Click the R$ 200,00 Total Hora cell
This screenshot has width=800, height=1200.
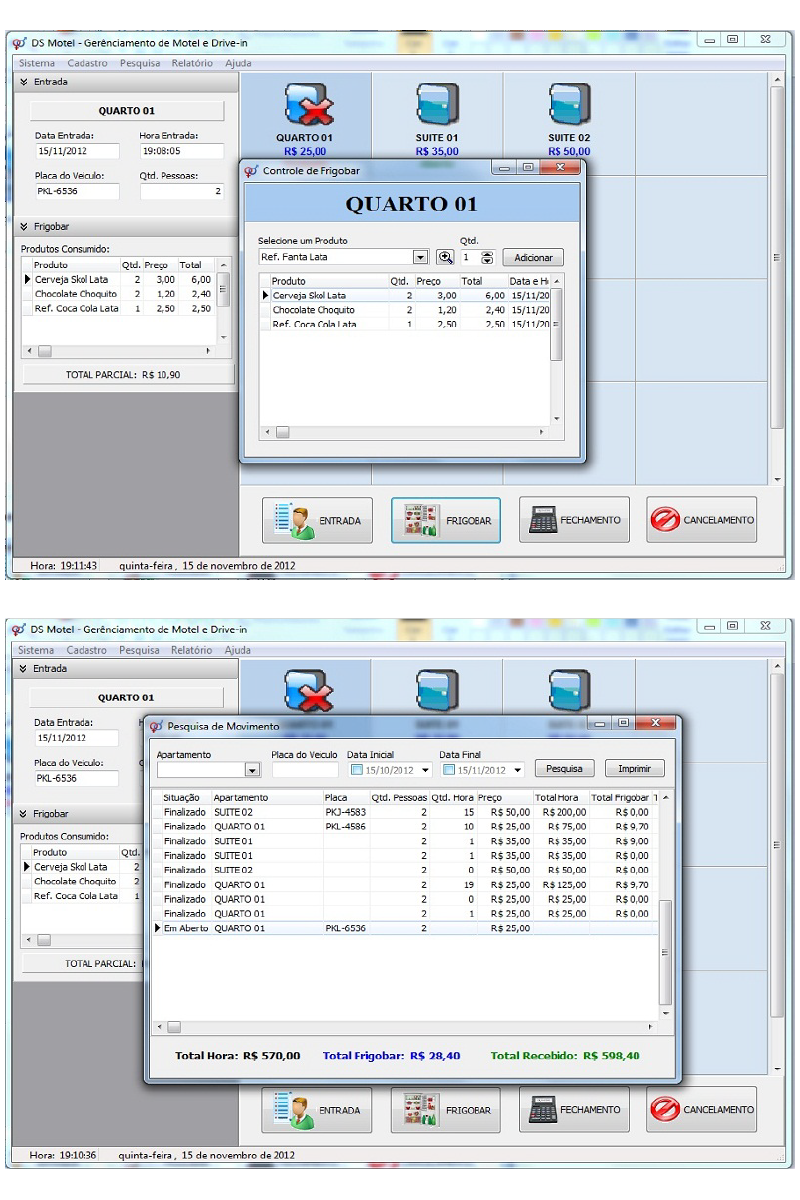(x=564, y=812)
